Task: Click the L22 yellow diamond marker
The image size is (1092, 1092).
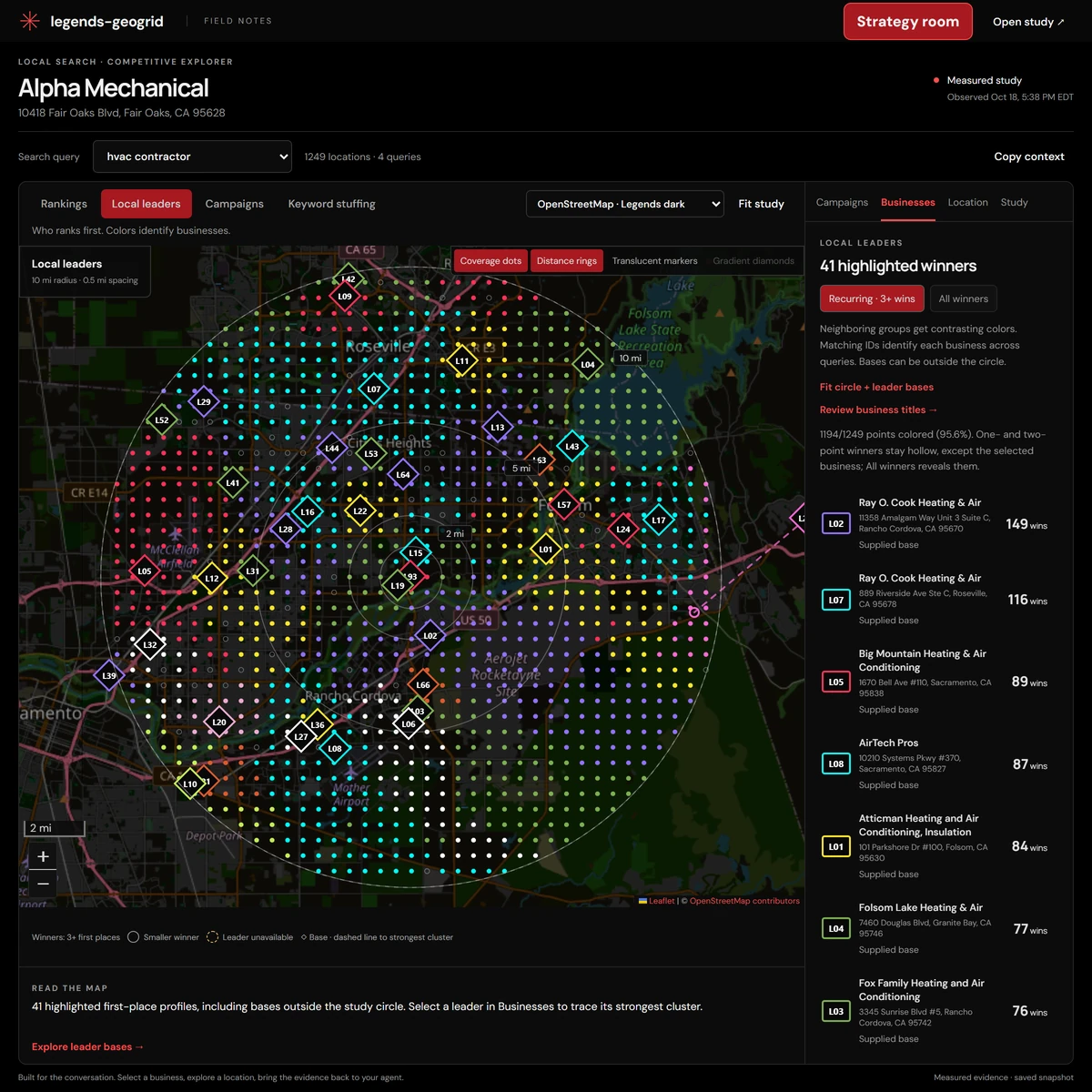Action: pos(360,511)
